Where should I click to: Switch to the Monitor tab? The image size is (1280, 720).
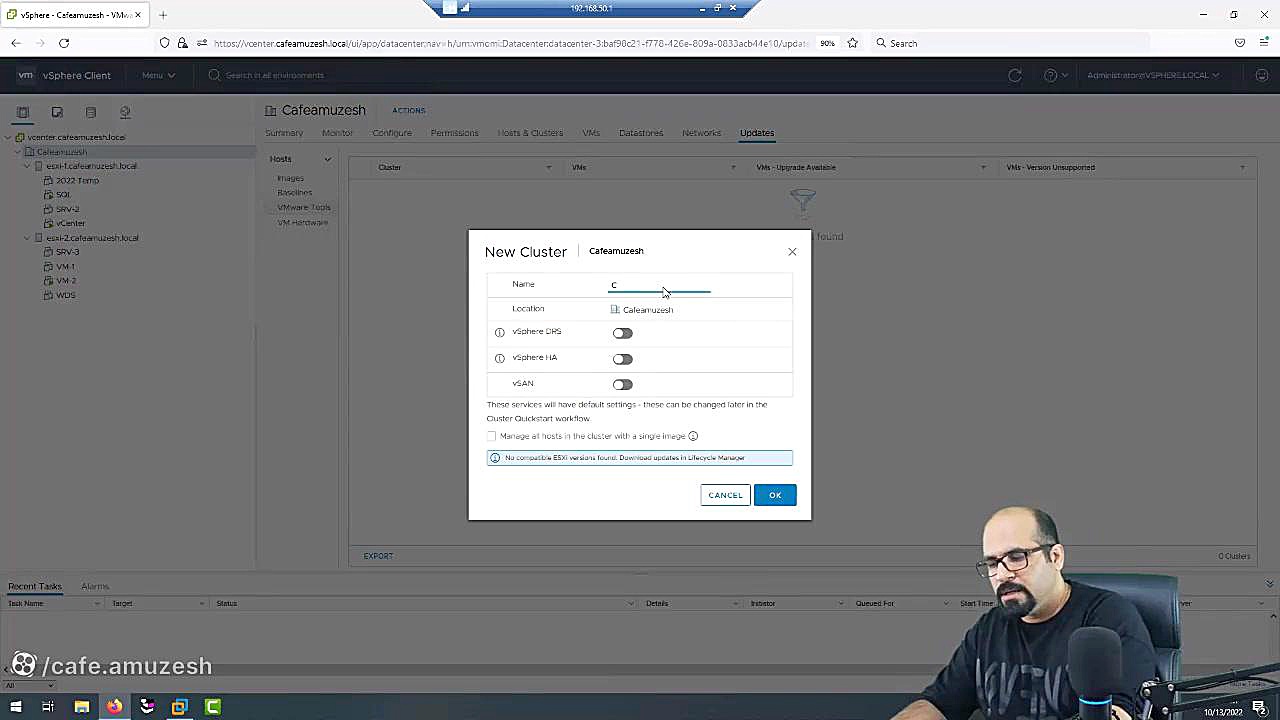(337, 133)
